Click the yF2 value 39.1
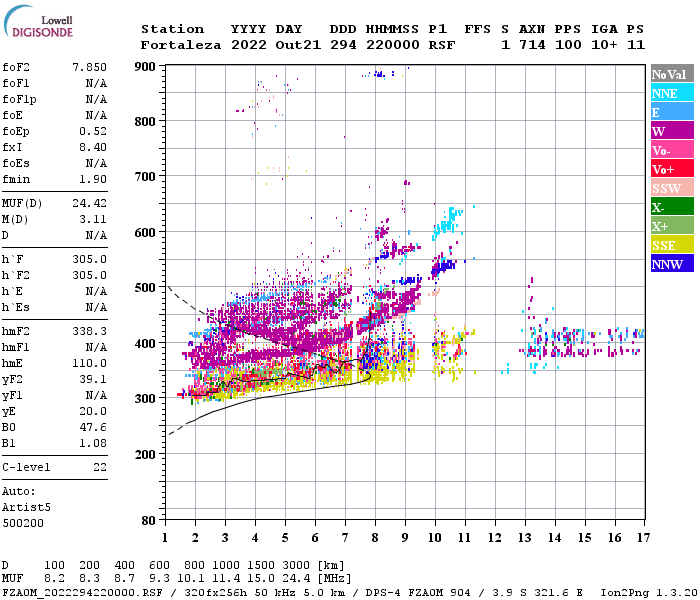Image resolution: width=700 pixels, height=600 pixels. (x=93, y=379)
